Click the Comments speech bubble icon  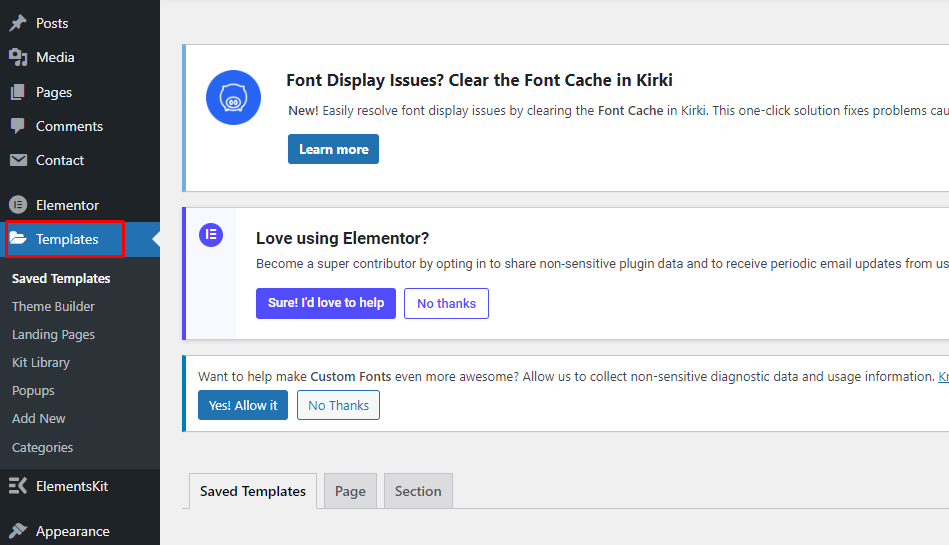tap(18, 126)
